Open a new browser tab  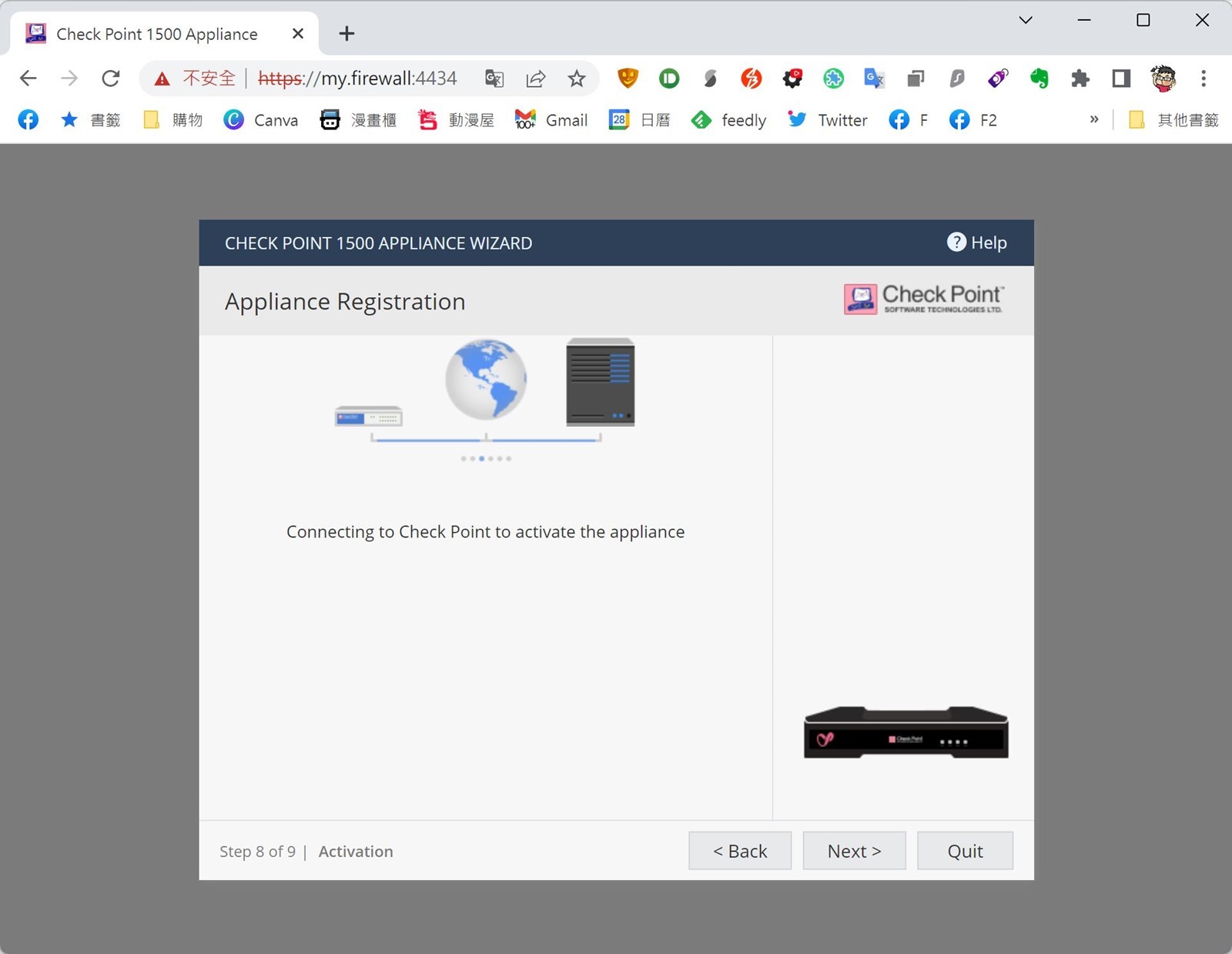click(x=346, y=33)
